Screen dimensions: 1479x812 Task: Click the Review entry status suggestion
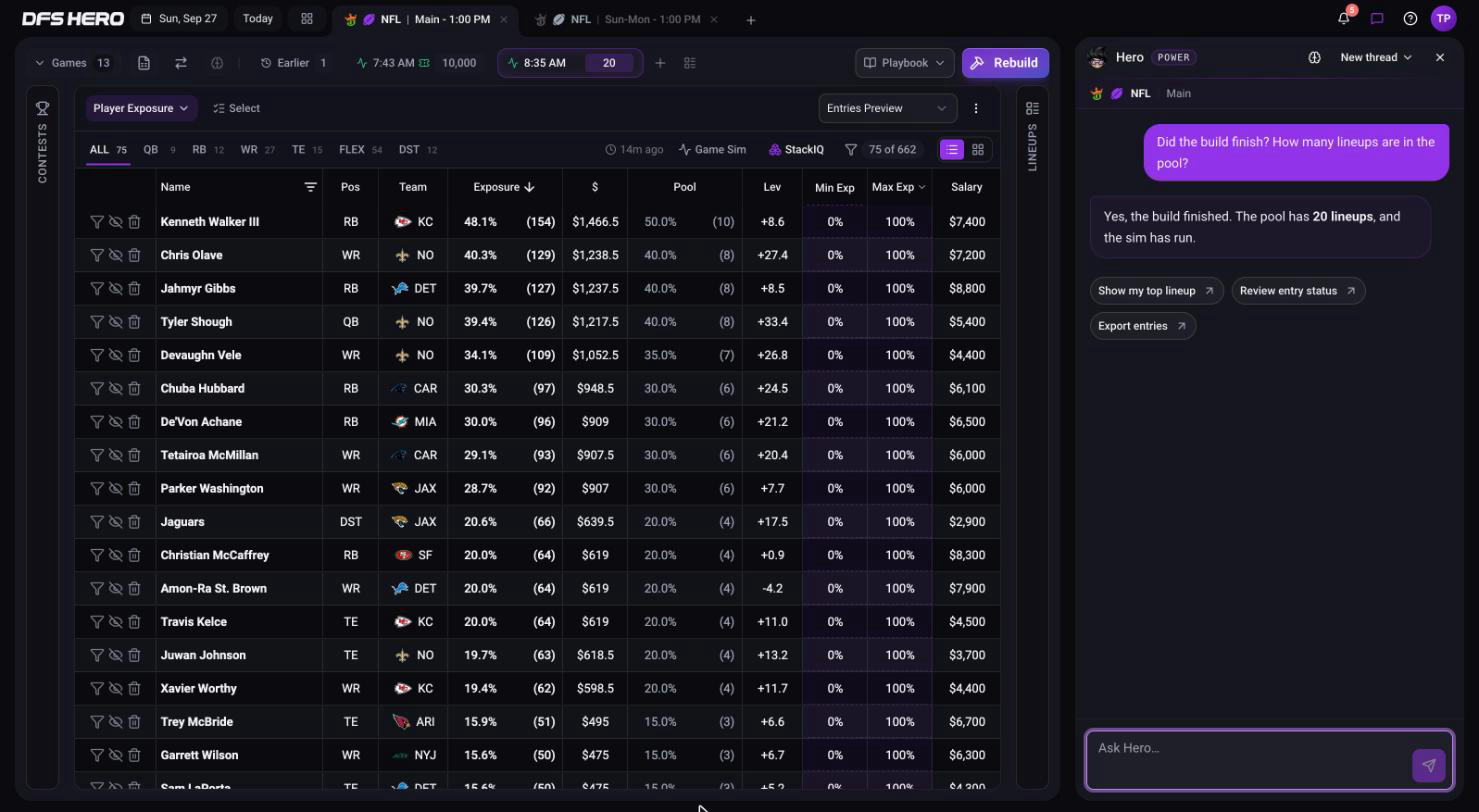(1298, 291)
